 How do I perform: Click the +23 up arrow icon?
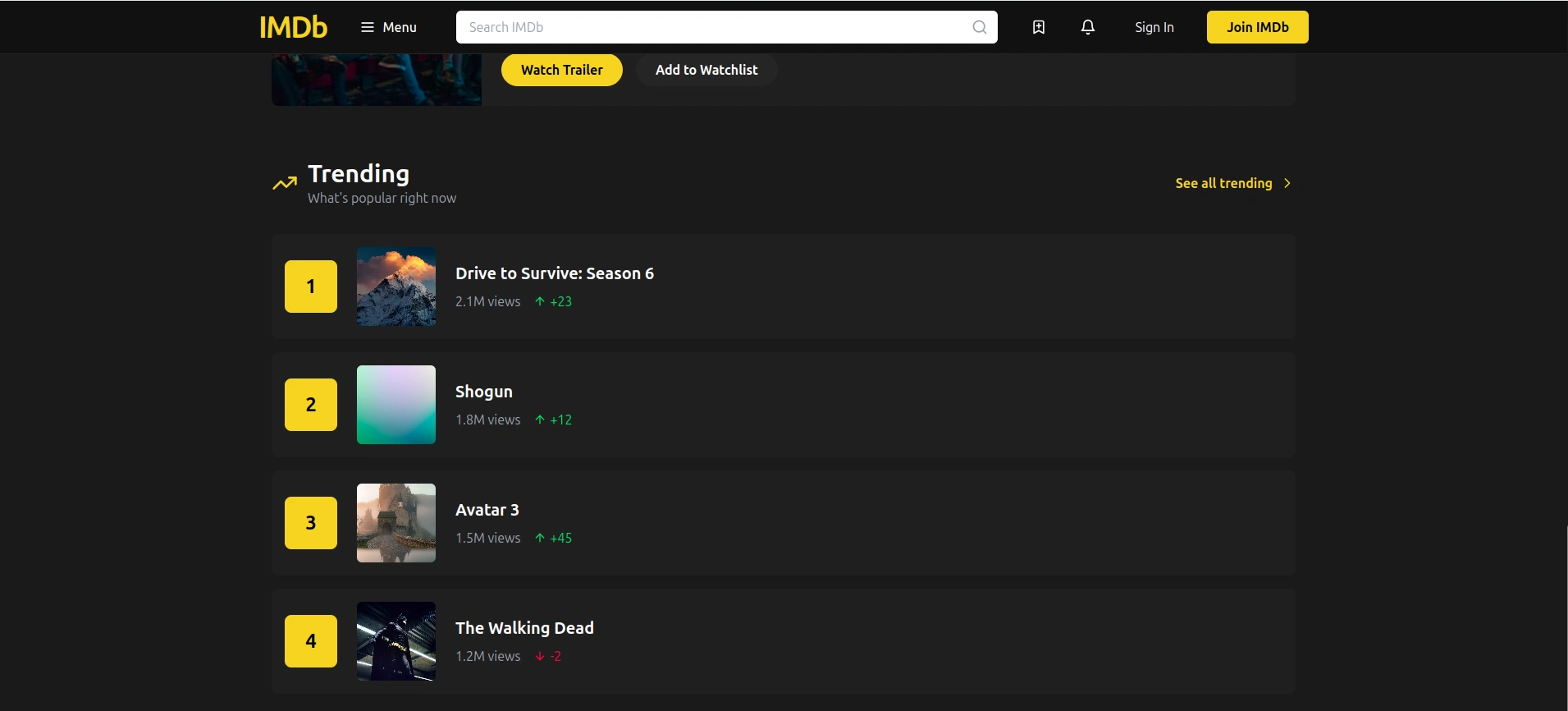540,301
